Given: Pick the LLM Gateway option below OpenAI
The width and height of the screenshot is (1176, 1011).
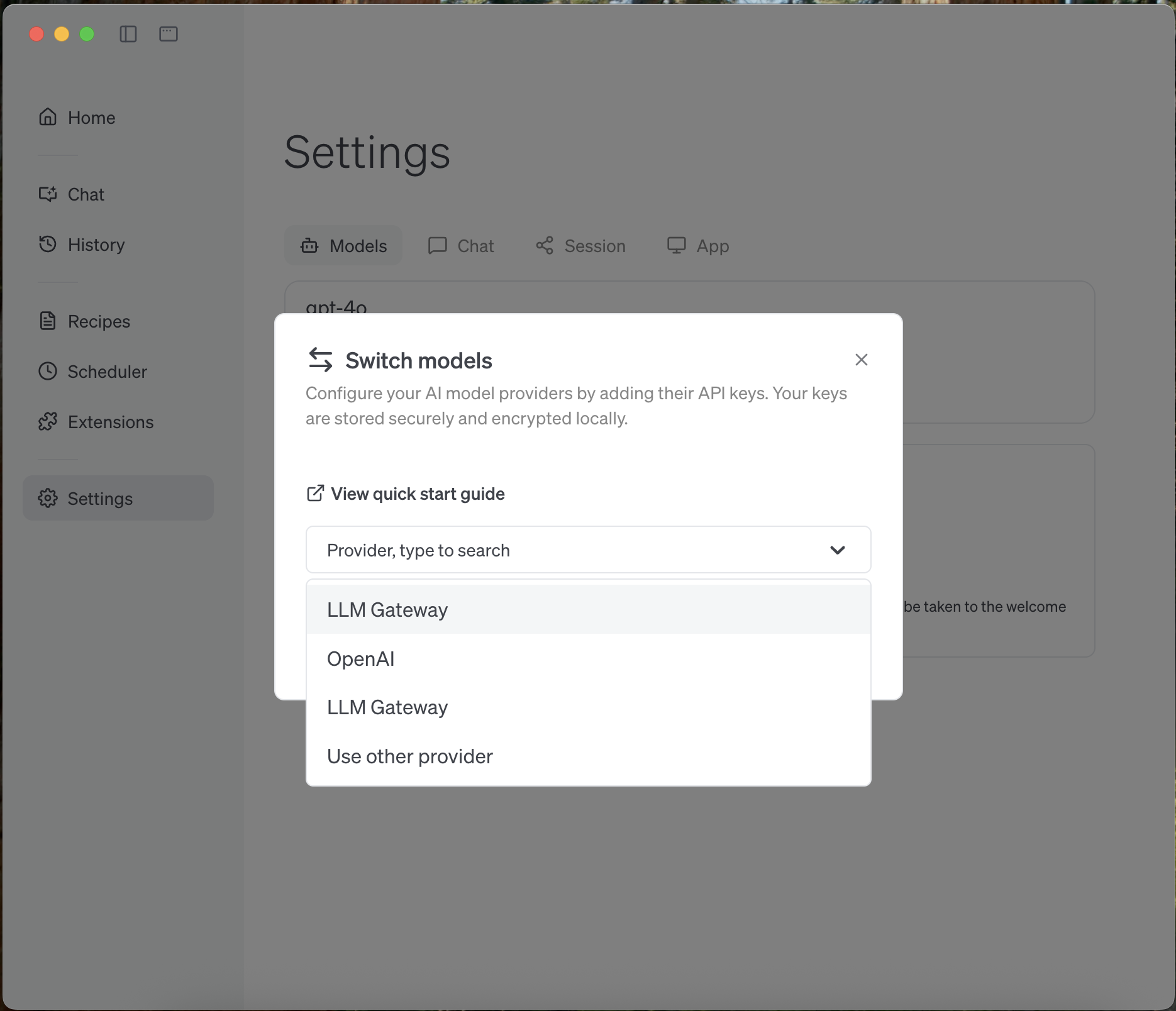Looking at the screenshot, I should pos(589,707).
